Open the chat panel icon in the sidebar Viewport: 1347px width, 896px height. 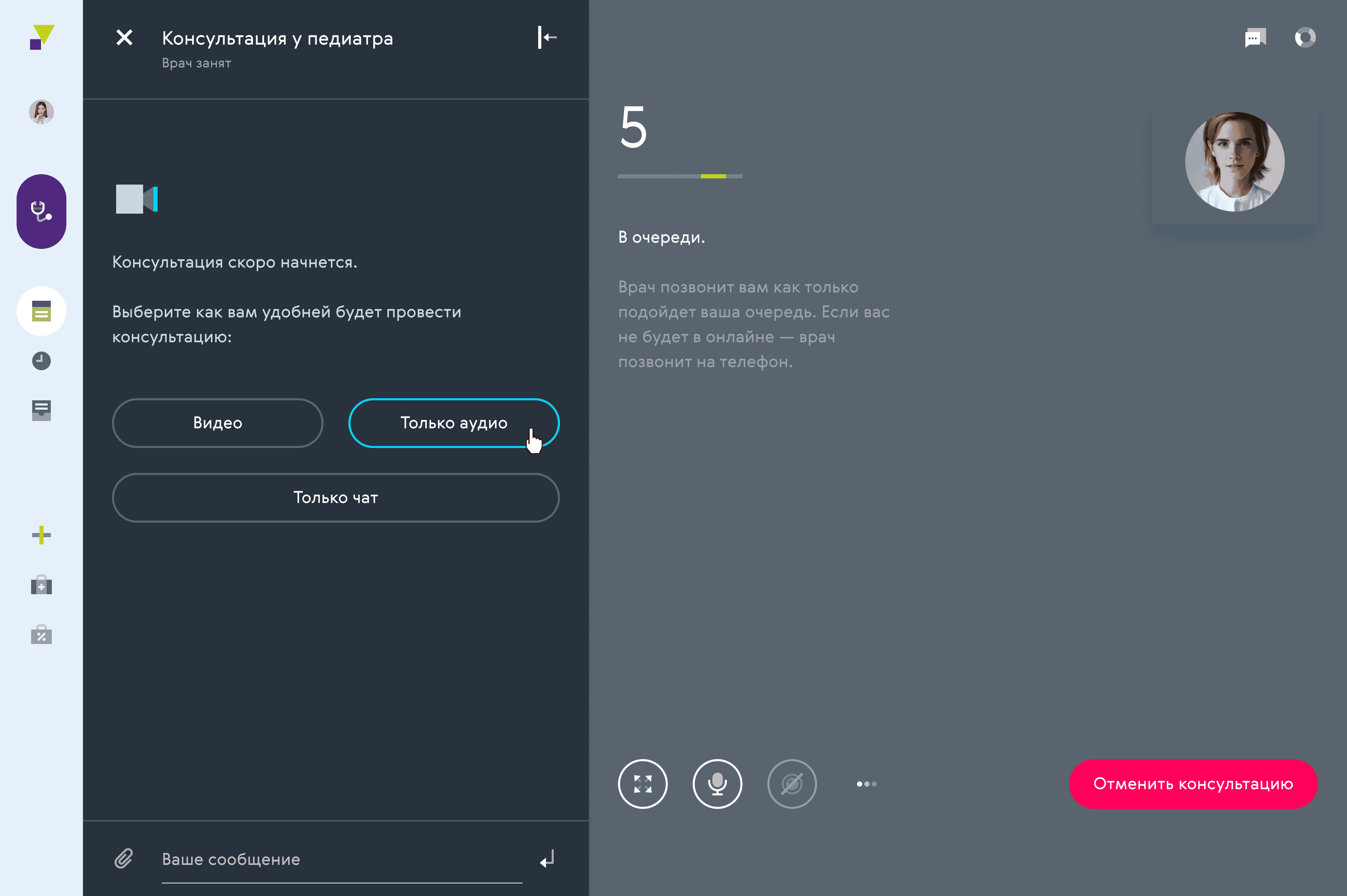coord(41,311)
